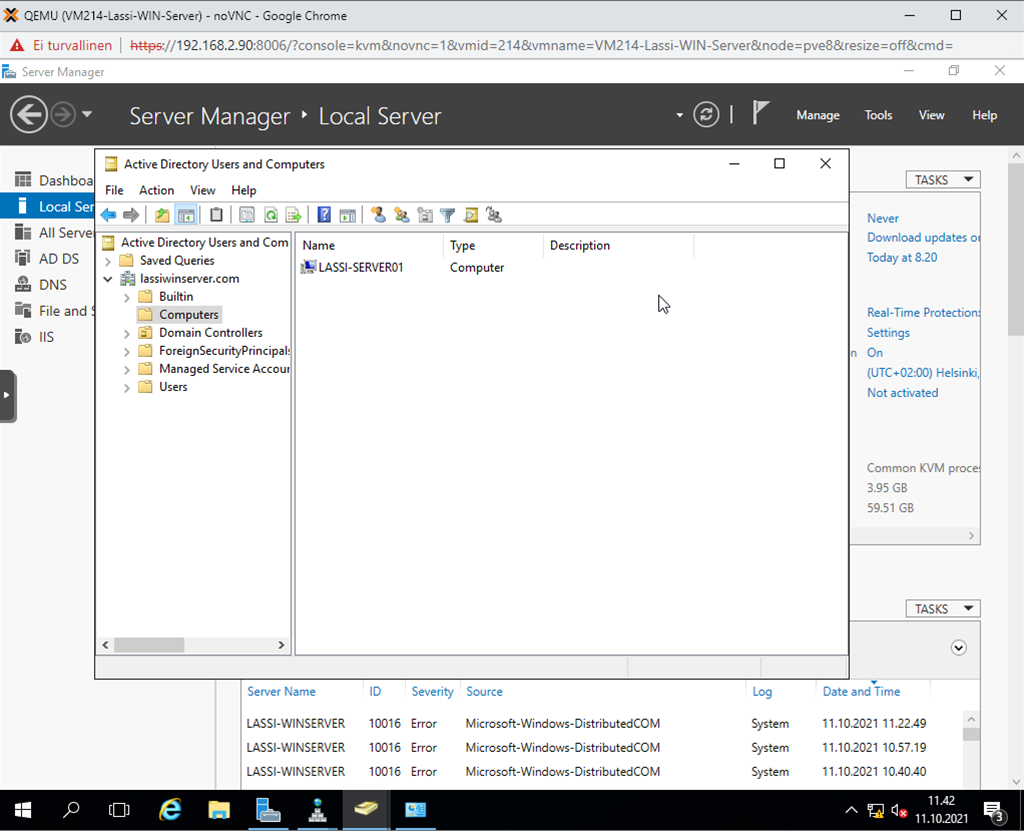Viewport: 1024px width, 831px height.
Task: Open filter options using funnel icon
Action: 448,215
